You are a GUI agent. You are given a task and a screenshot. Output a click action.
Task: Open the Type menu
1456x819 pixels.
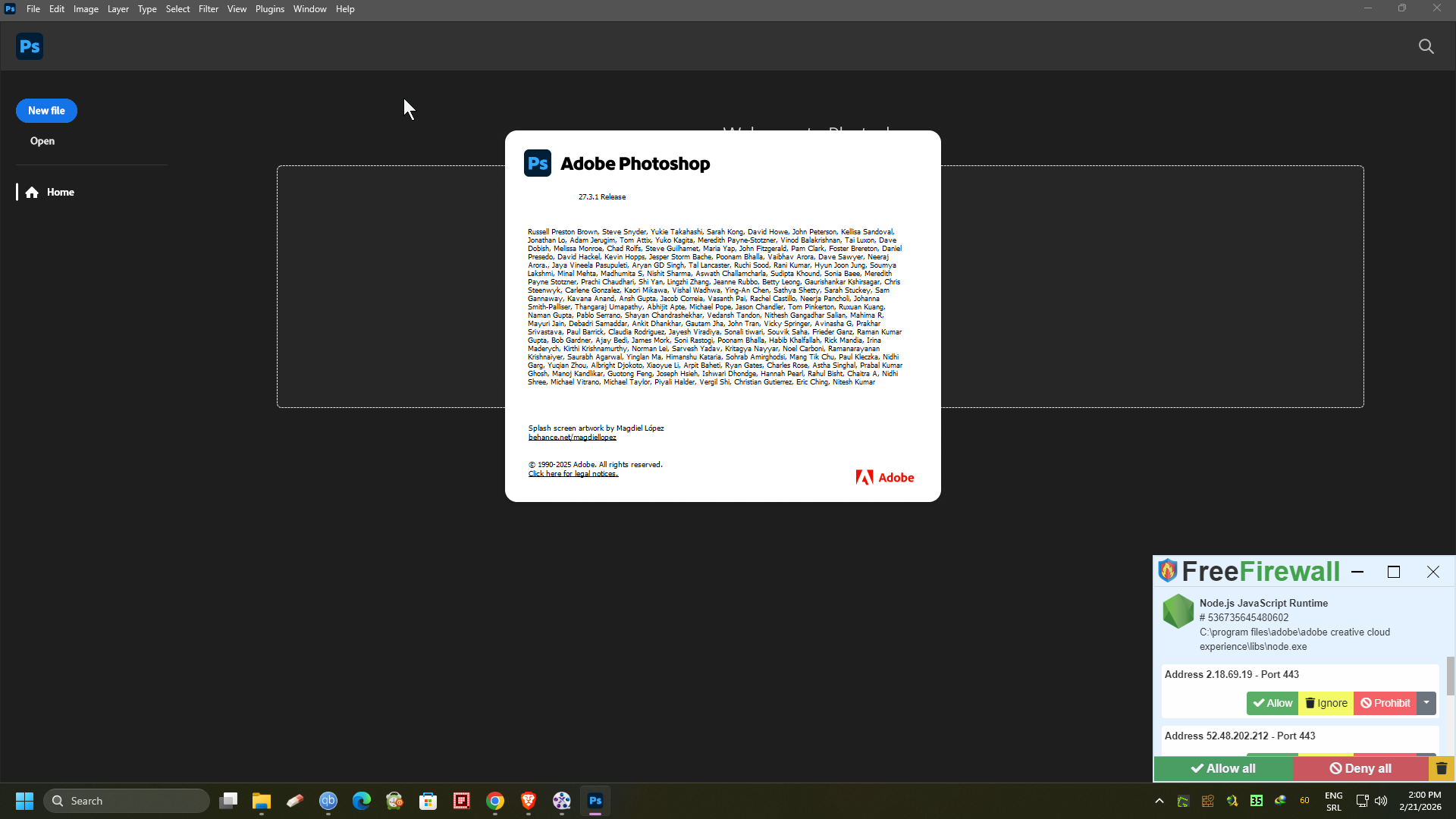click(147, 9)
